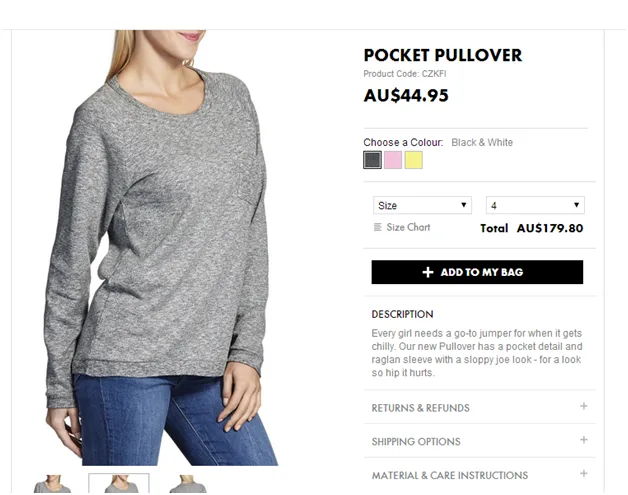This screenshot has width=628, height=495.
Task: Click the plus icon beside Shipping Options
Action: pyautogui.click(x=584, y=440)
